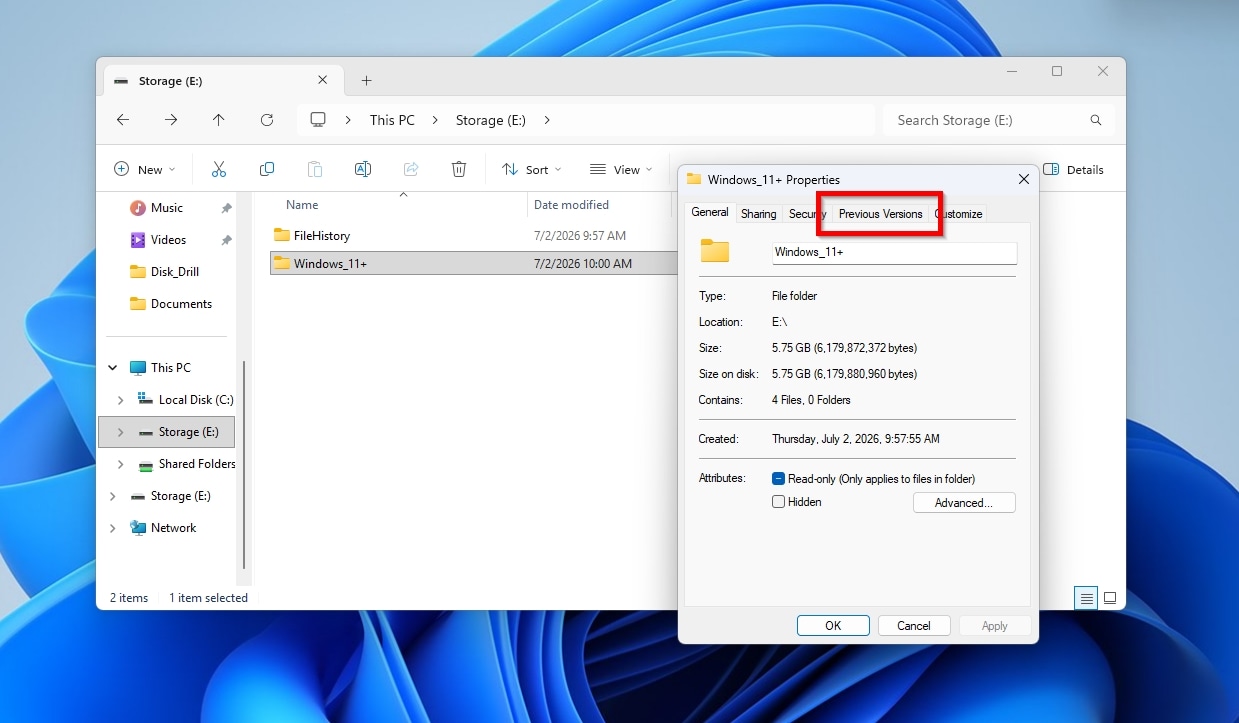
Task: Expand the selected Storage (E:) node
Action: coord(121,432)
